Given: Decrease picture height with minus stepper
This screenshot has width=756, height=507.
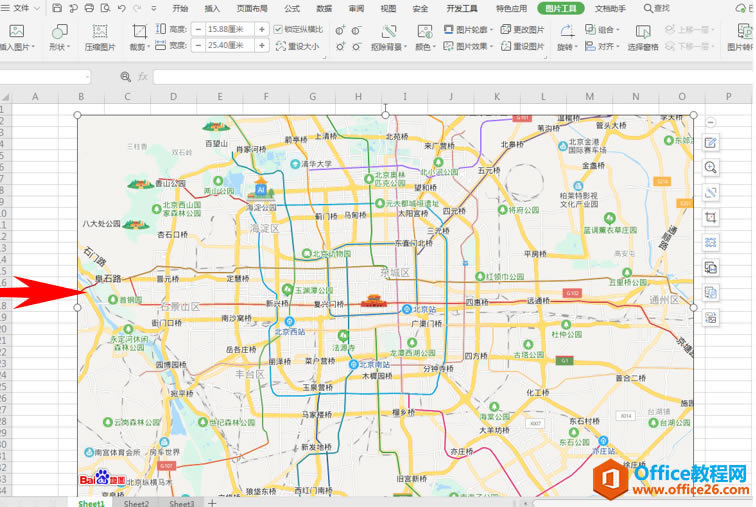Looking at the screenshot, I should pyautogui.click(x=198, y=29).
